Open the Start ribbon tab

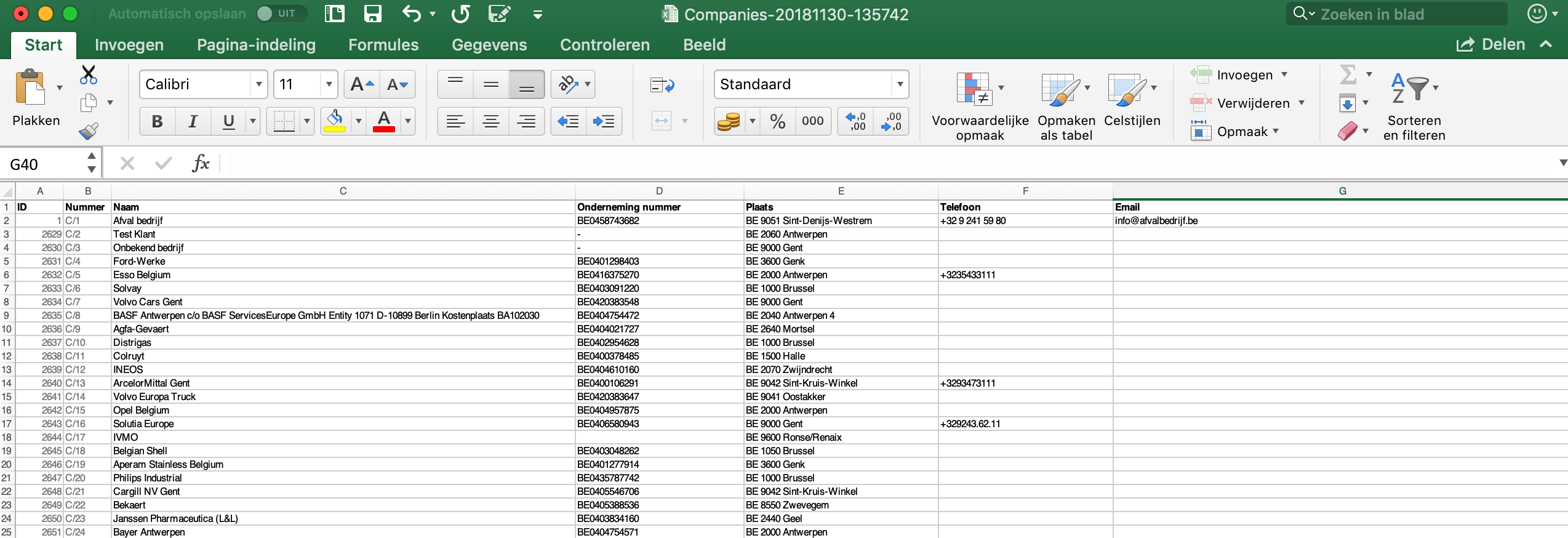click(44, 45)
